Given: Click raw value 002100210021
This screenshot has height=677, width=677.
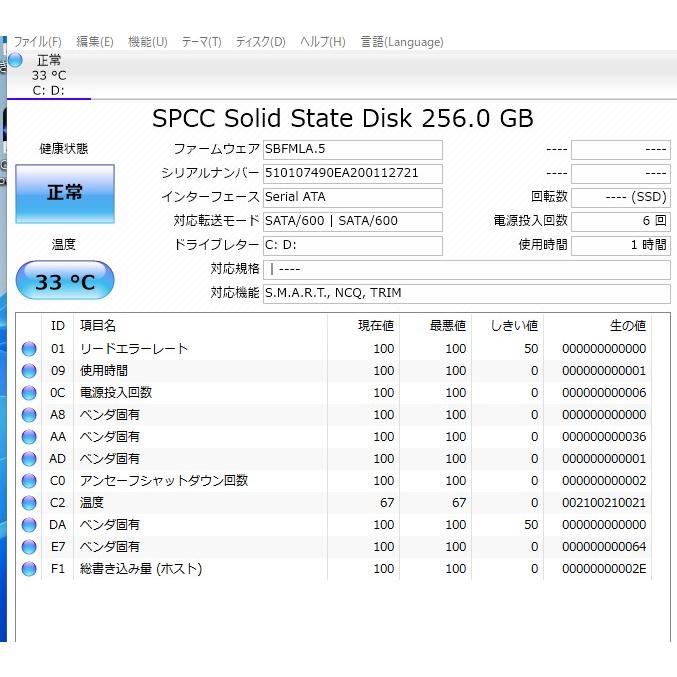Looking at the screenshot, I should (x=604, y=503).
